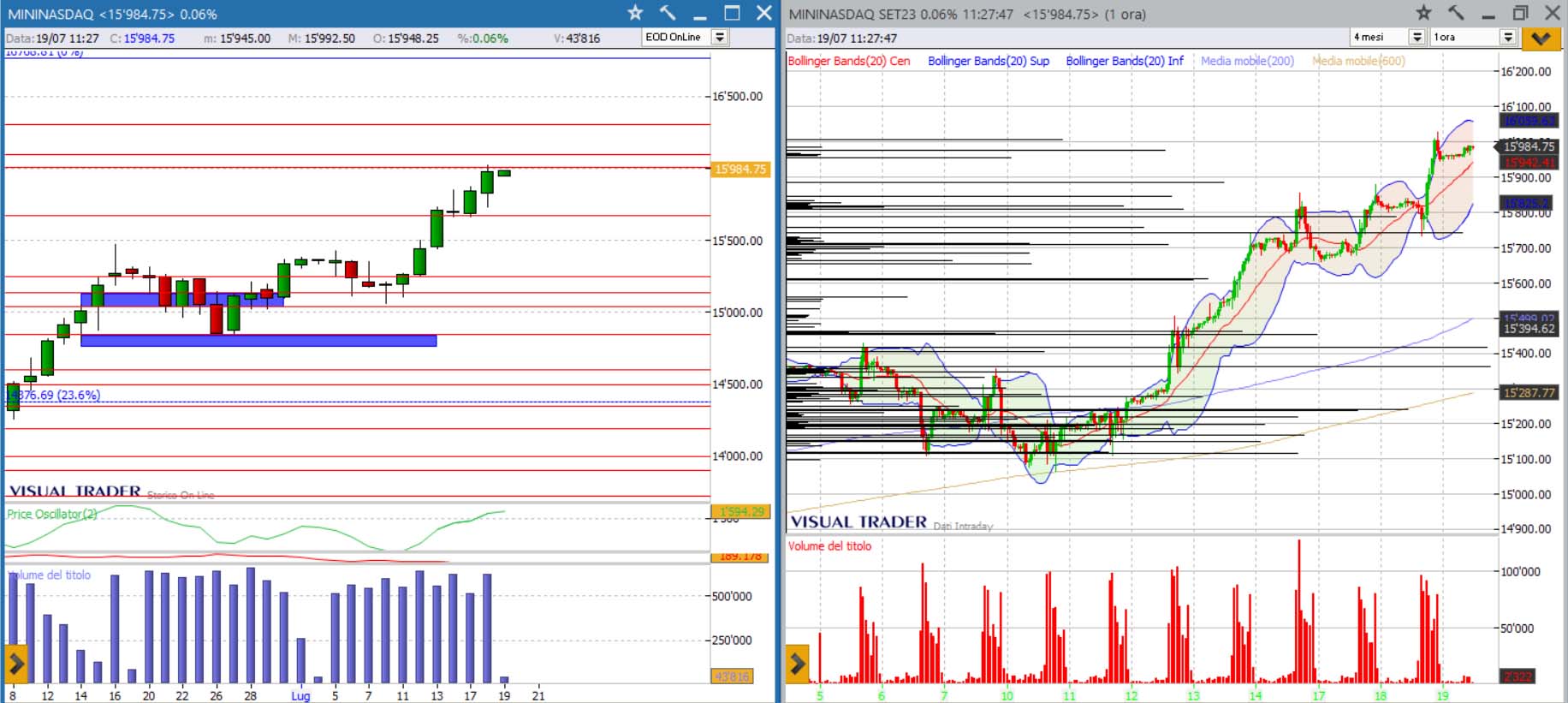The height and width of the screenshot is (703, 1568).
Task: Click '%:0.06%' change value in data bar
Action: 483,39
